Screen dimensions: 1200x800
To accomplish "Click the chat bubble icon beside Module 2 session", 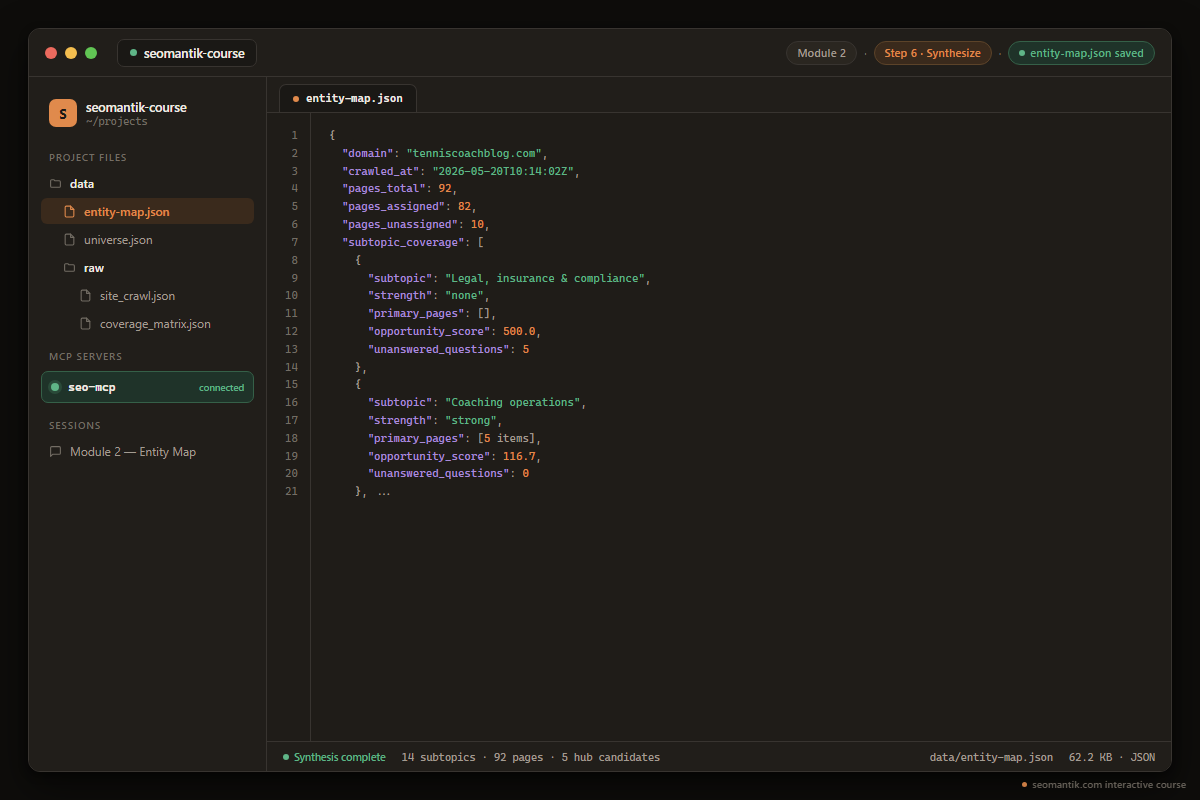I will [56, 452].
